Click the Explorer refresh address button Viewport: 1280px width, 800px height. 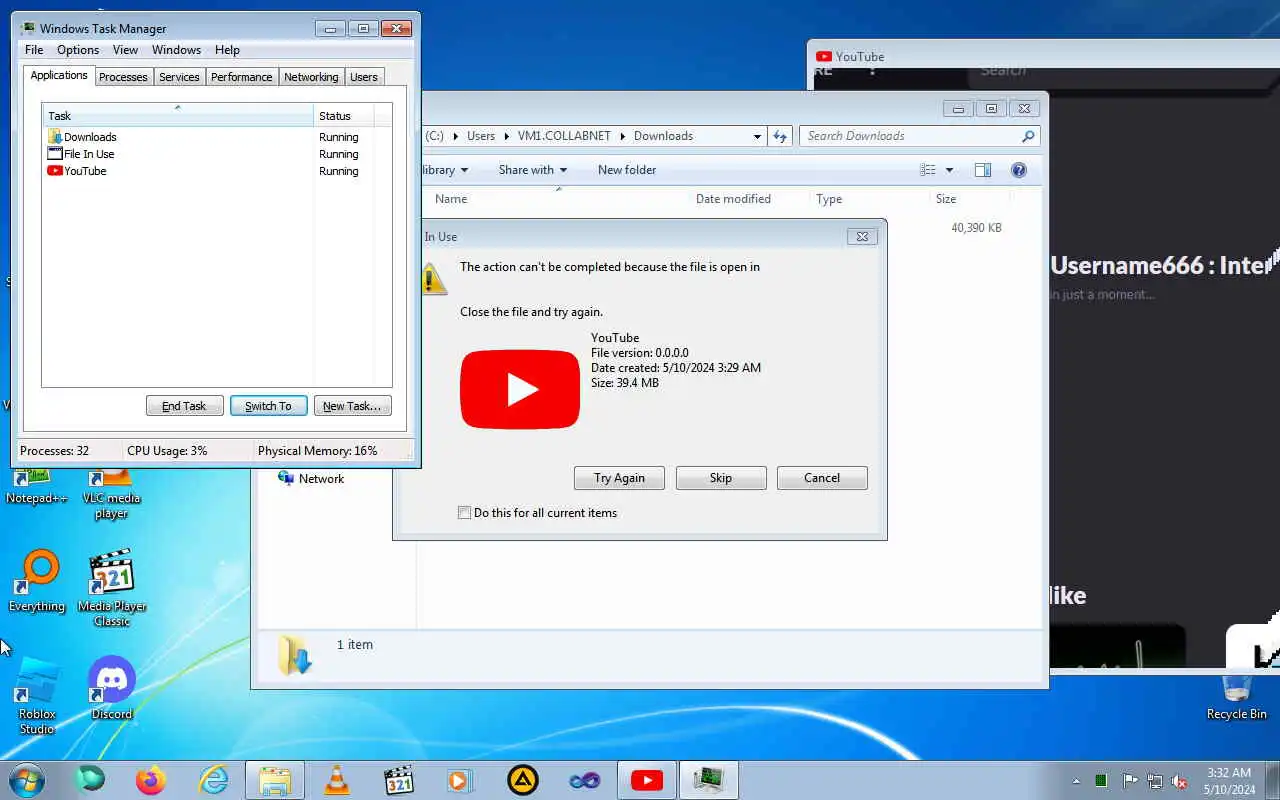(780, 136)
